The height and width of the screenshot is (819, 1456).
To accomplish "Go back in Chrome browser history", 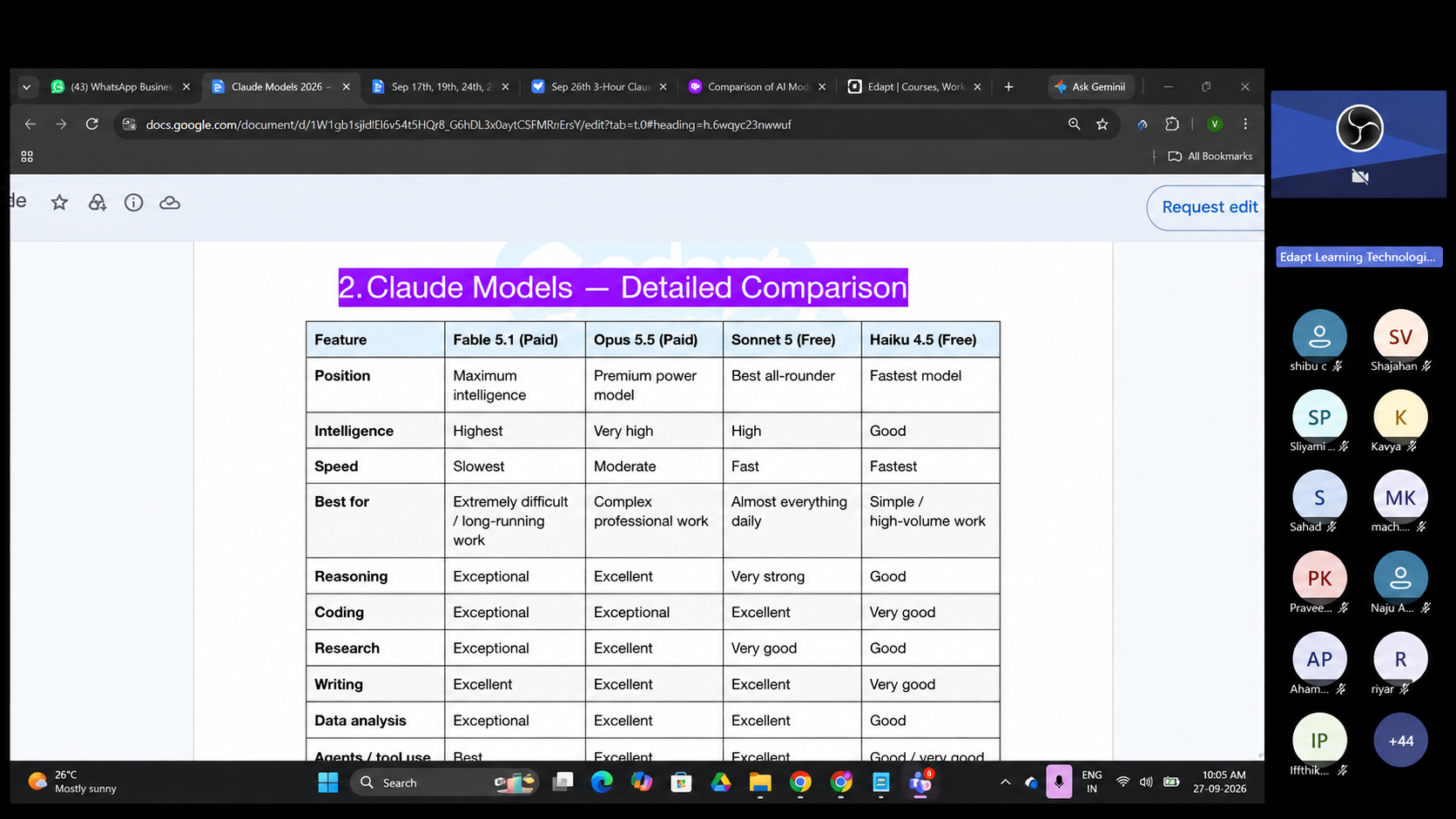I will 30,124.
